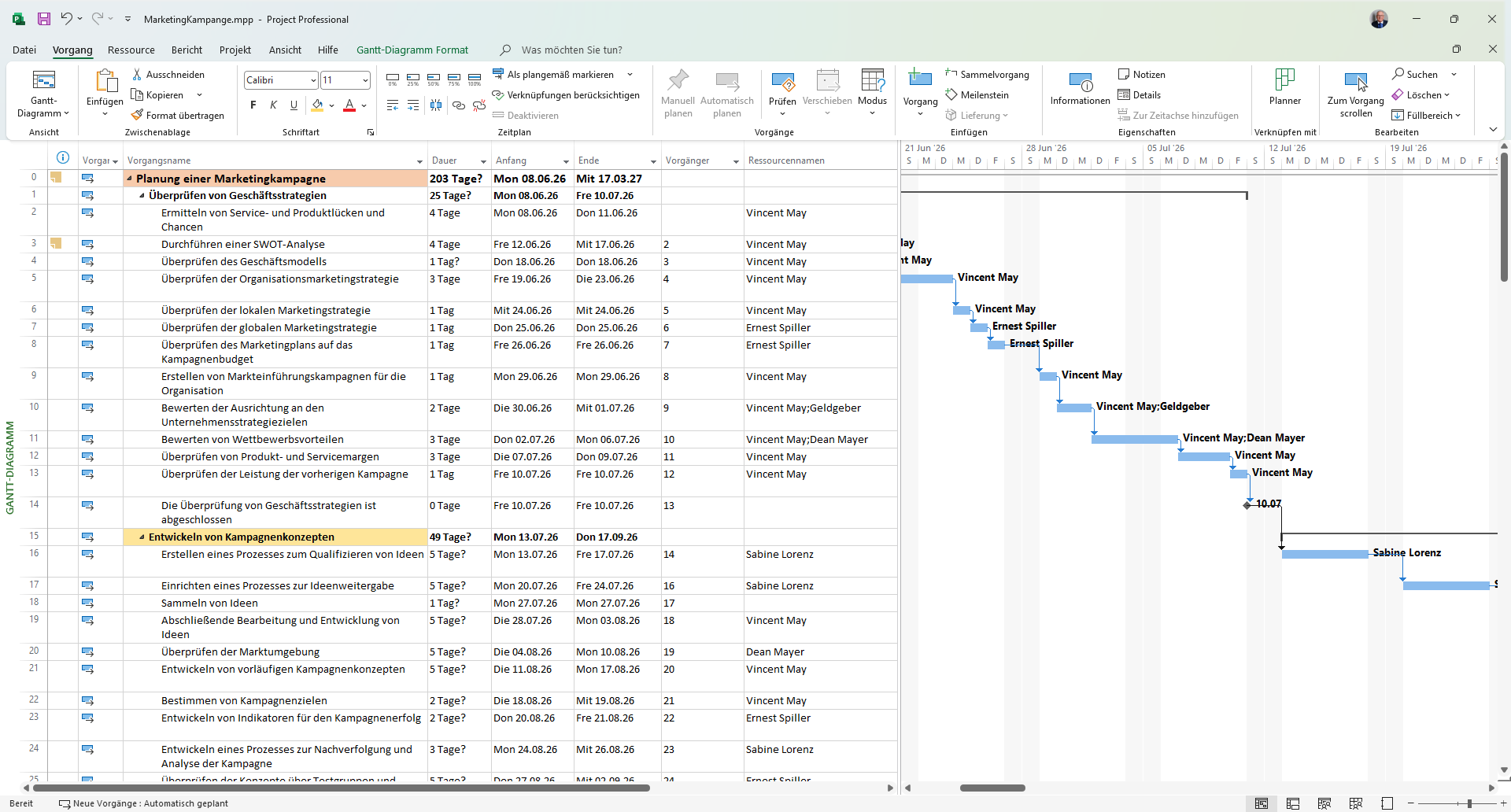Collapse the Entwickeln von Kampagnenkonzepten summary task

pos(142,537)
